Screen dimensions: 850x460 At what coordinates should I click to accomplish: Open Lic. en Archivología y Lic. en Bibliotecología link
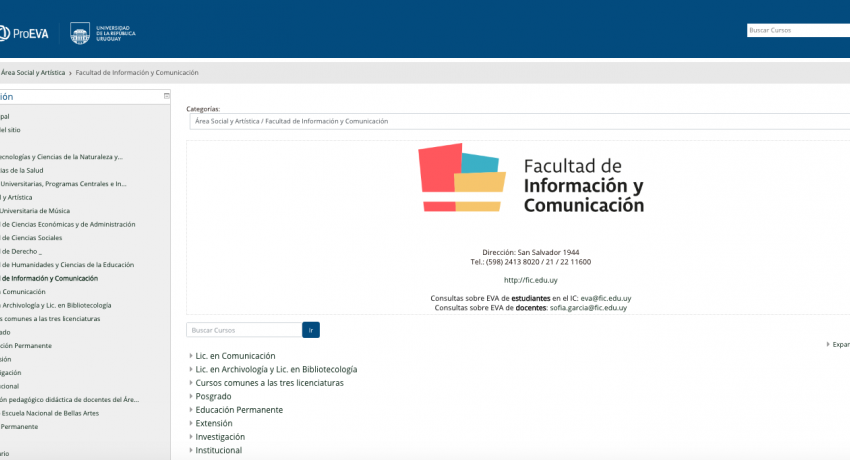[x=276, y=370]
